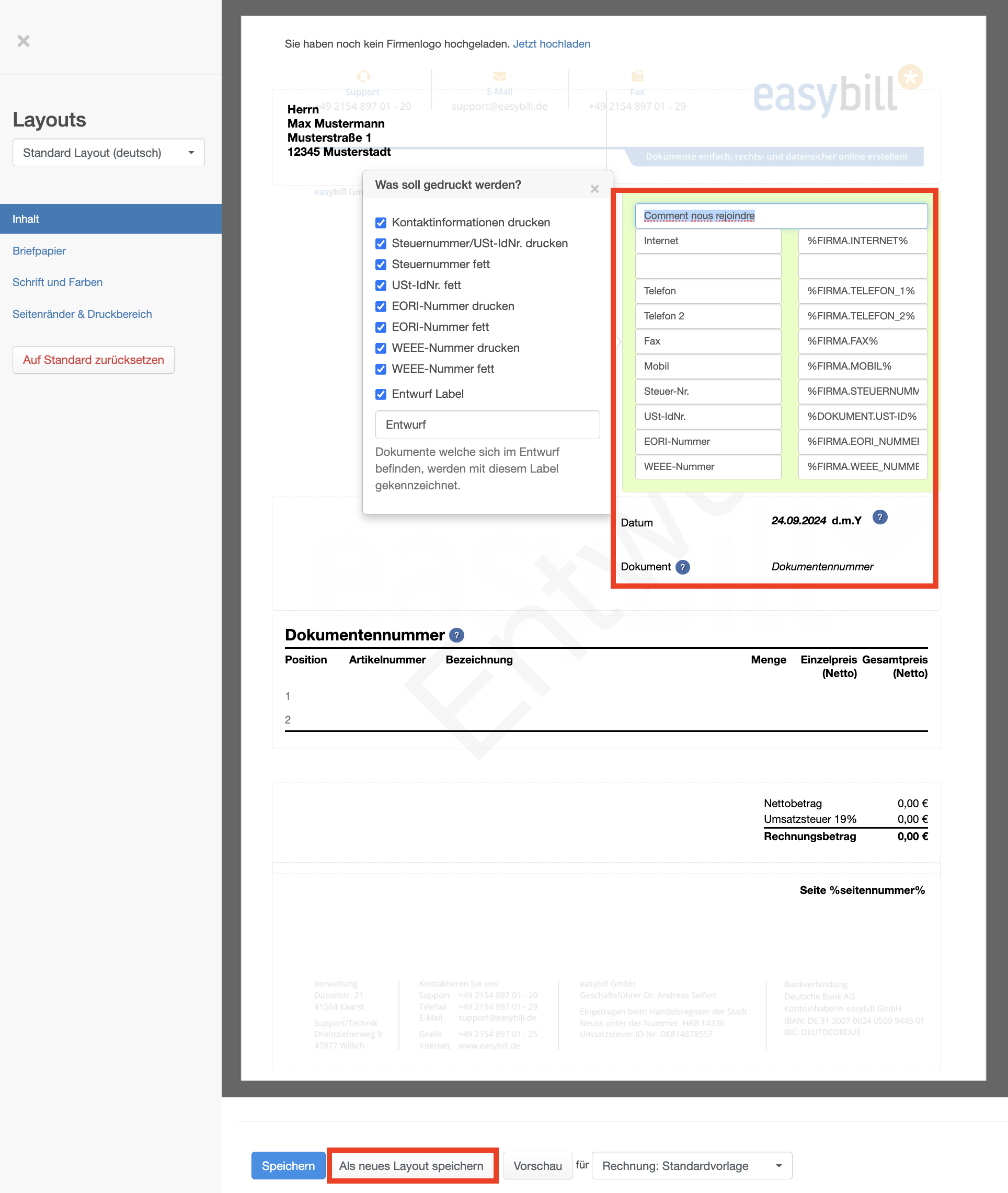
Task: Toggle 'Kontaktinformationen drucken' checkbox
Action: tap(381, 223)
